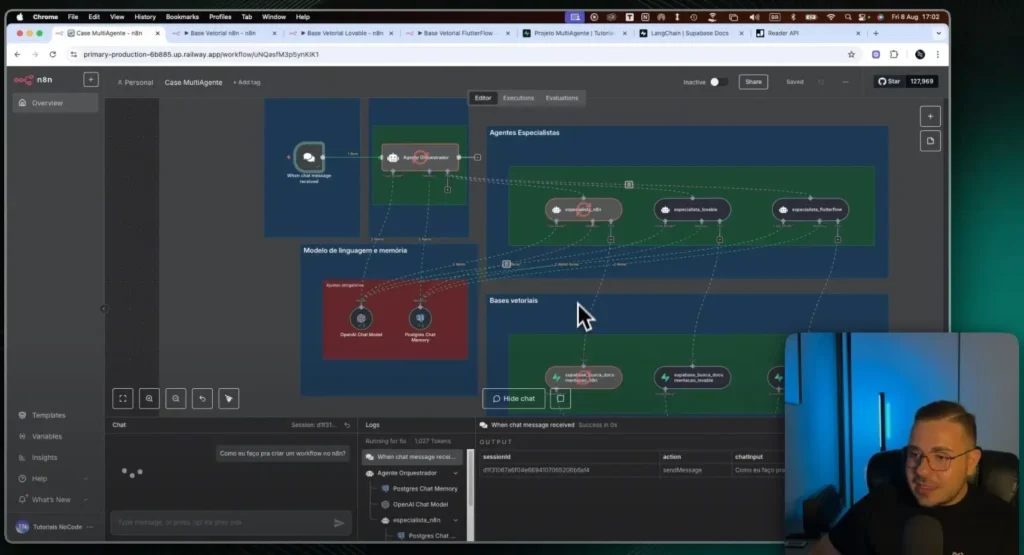Screen dimensions: 1024x555
Task: Open Variables in the sidebar
Action: 46,436
